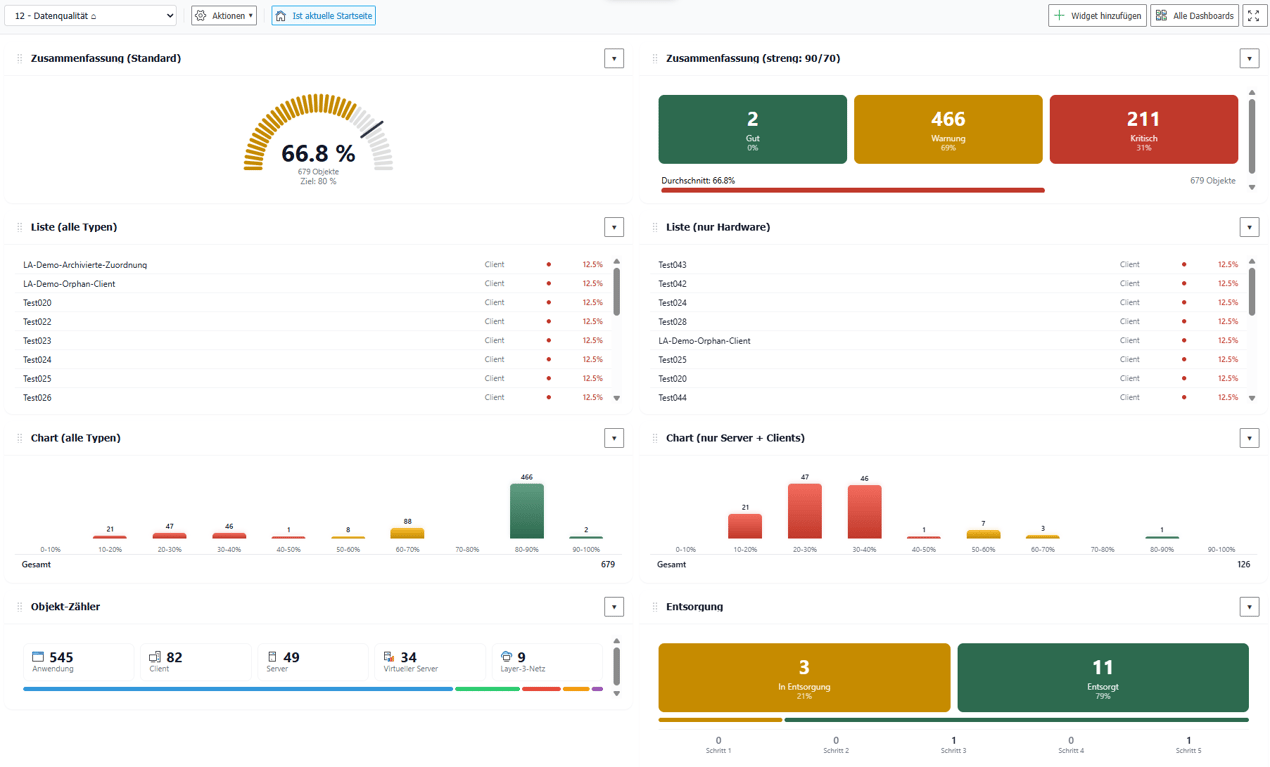Click 'Ist aktuelle Startseite' button
Viewport: 1270px width, 767px height.
point(323,16)
